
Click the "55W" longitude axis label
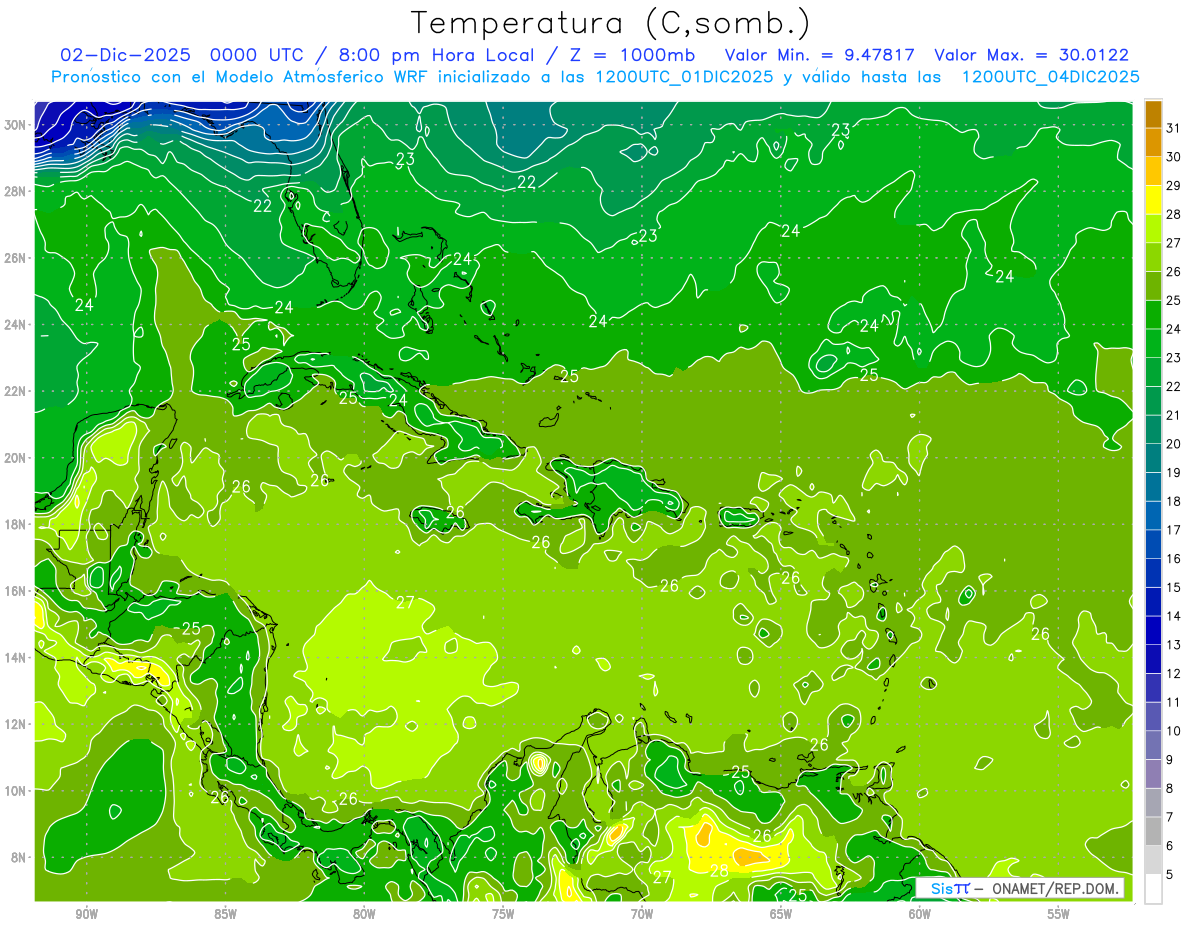(1059, 914)
